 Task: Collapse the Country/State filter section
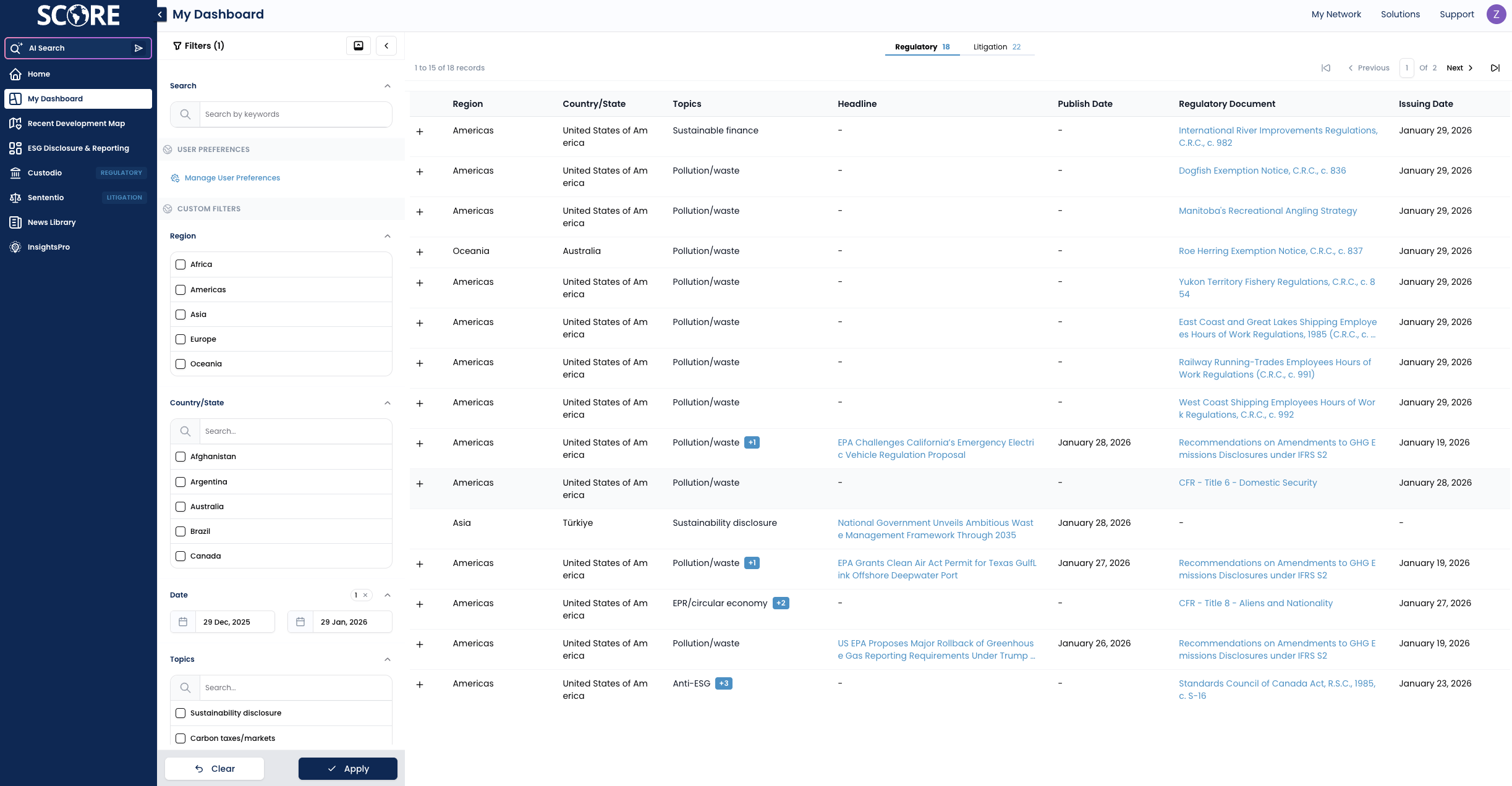tap(388, 403)
